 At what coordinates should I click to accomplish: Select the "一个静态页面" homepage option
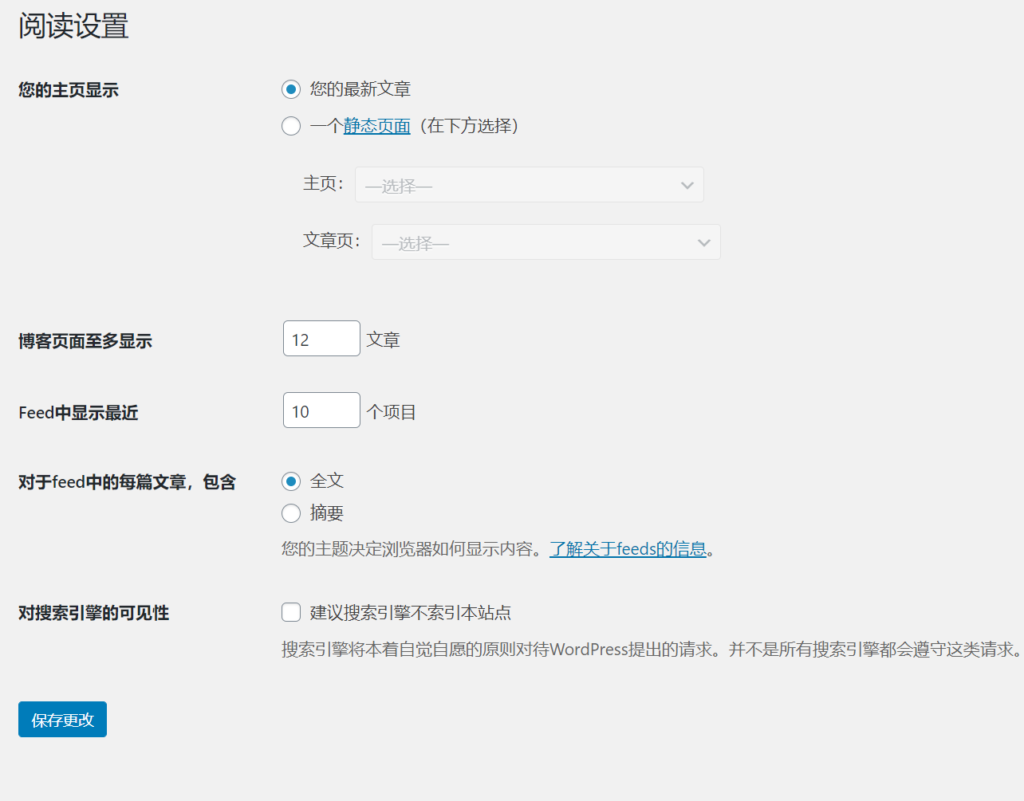pos(290,126)
